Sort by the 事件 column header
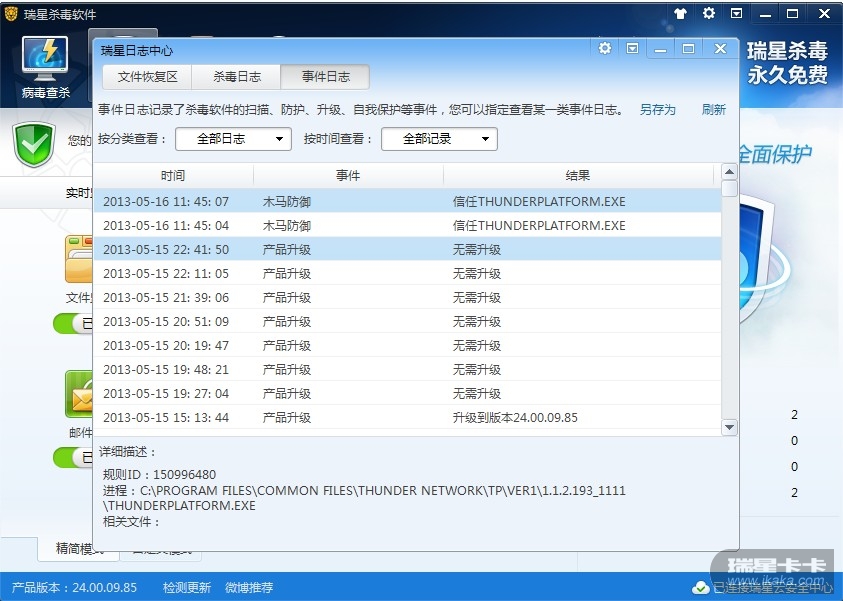843x601 pixels. point(348,176)
